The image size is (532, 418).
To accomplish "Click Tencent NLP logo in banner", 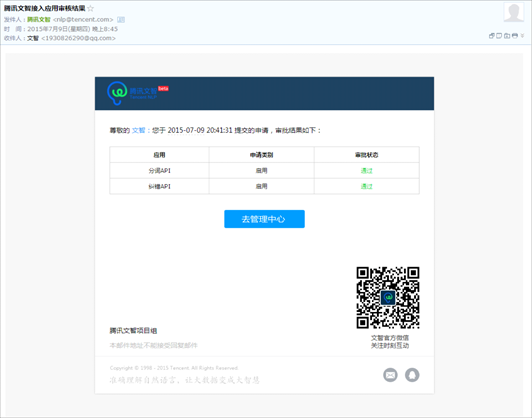I will (x=132, y=93).
